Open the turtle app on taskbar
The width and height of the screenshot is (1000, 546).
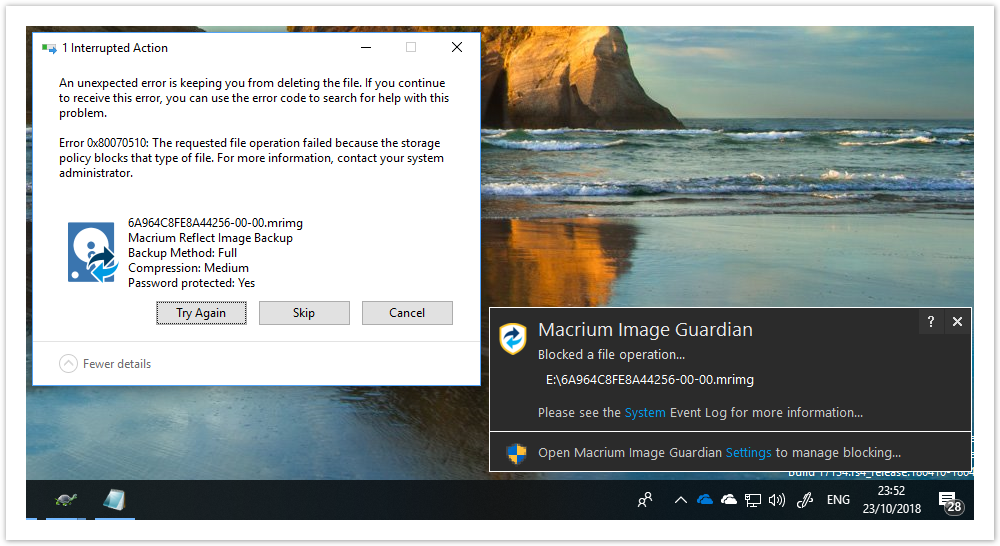click(x=66, y=500)
